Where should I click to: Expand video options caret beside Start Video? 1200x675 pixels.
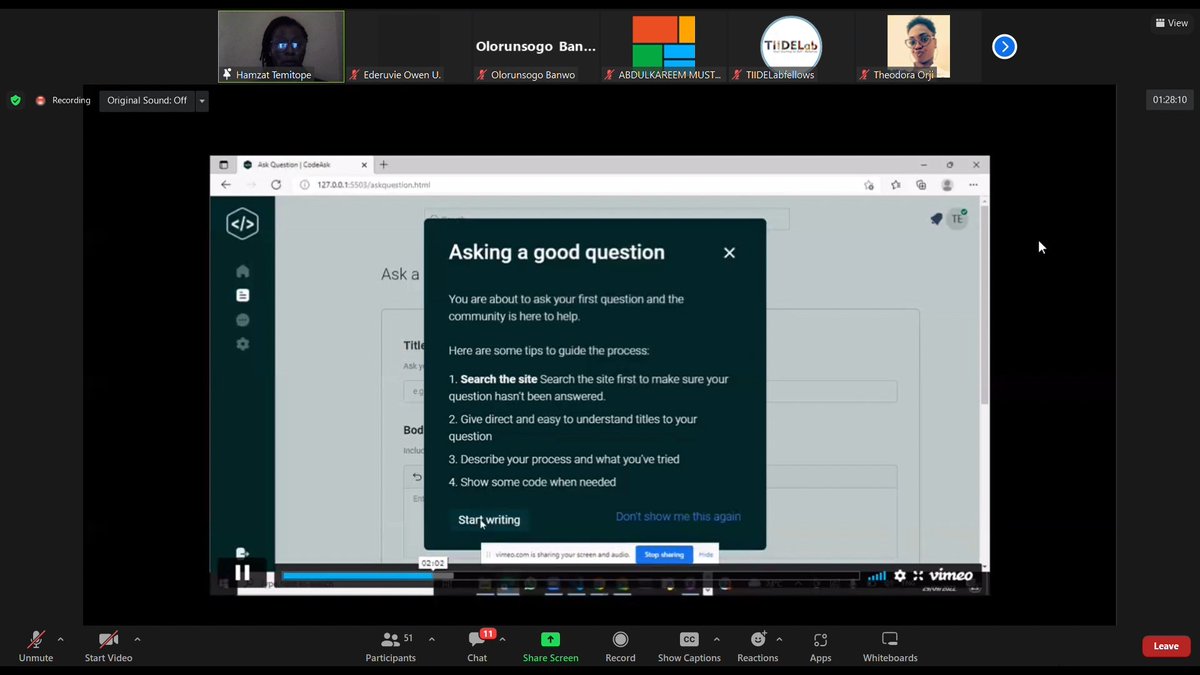click(x=137, y=639)
